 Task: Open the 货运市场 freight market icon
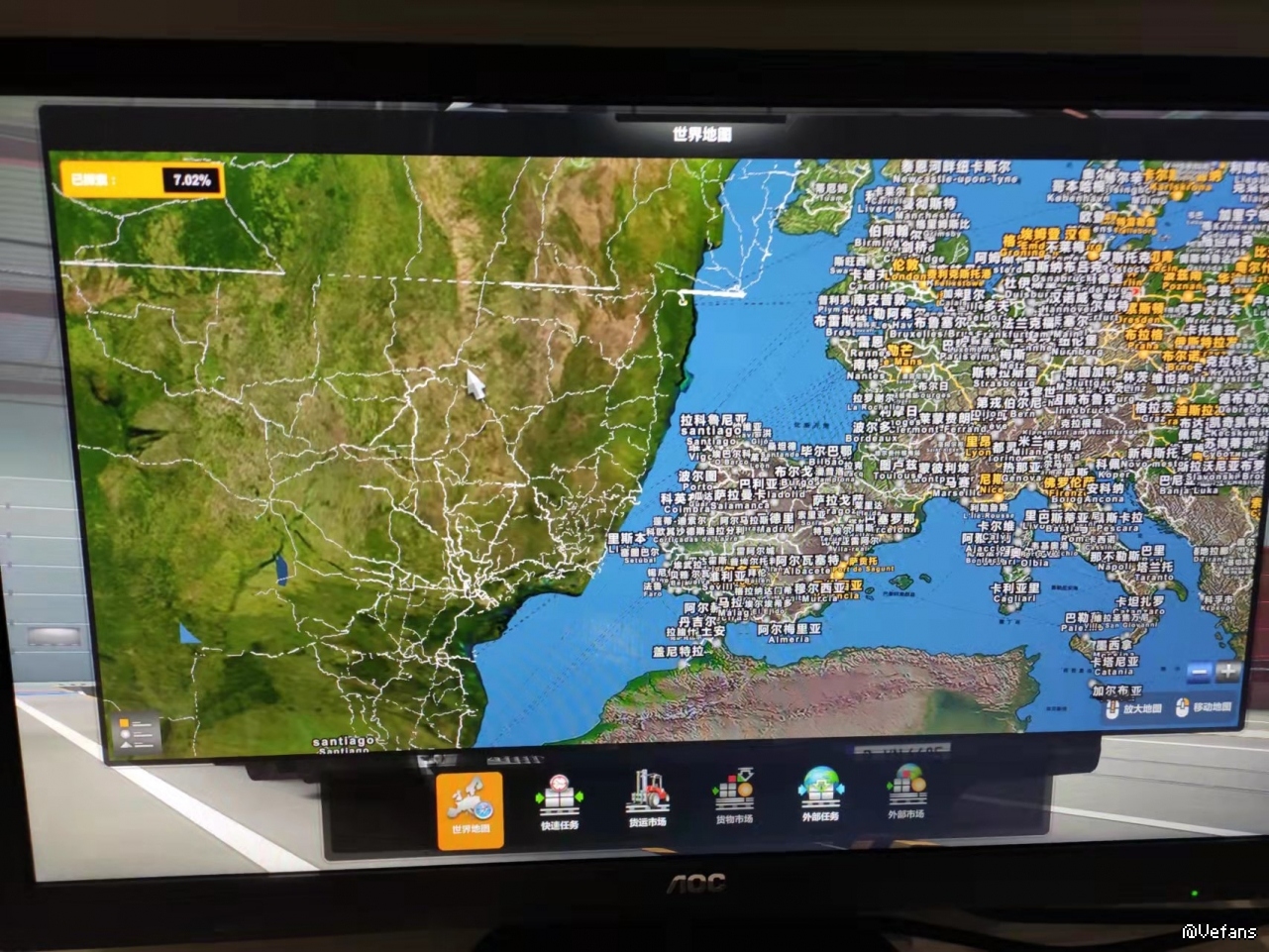tap(647, 798)
